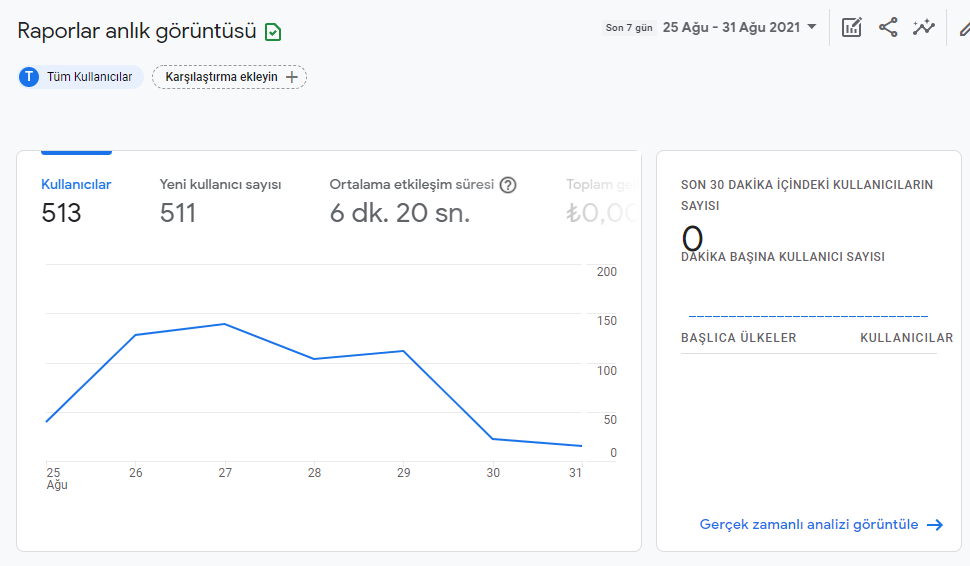The width and height of the screenshot is (970, 566).
Task: Open the Insights sparkline icon
Action: 924,27
